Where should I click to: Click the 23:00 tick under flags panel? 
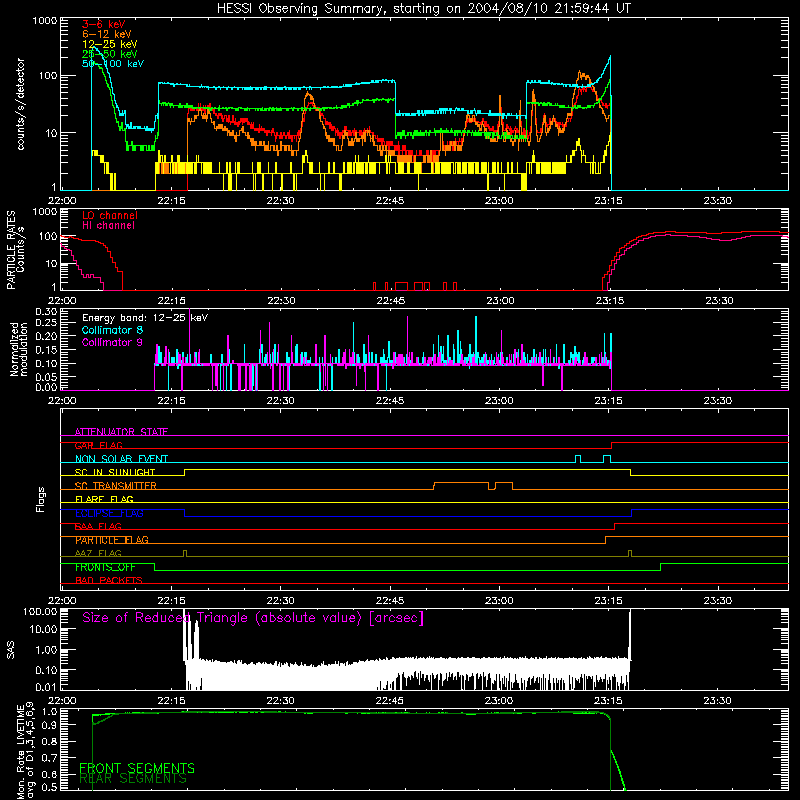pyautogui.click(x=499, y=601)
